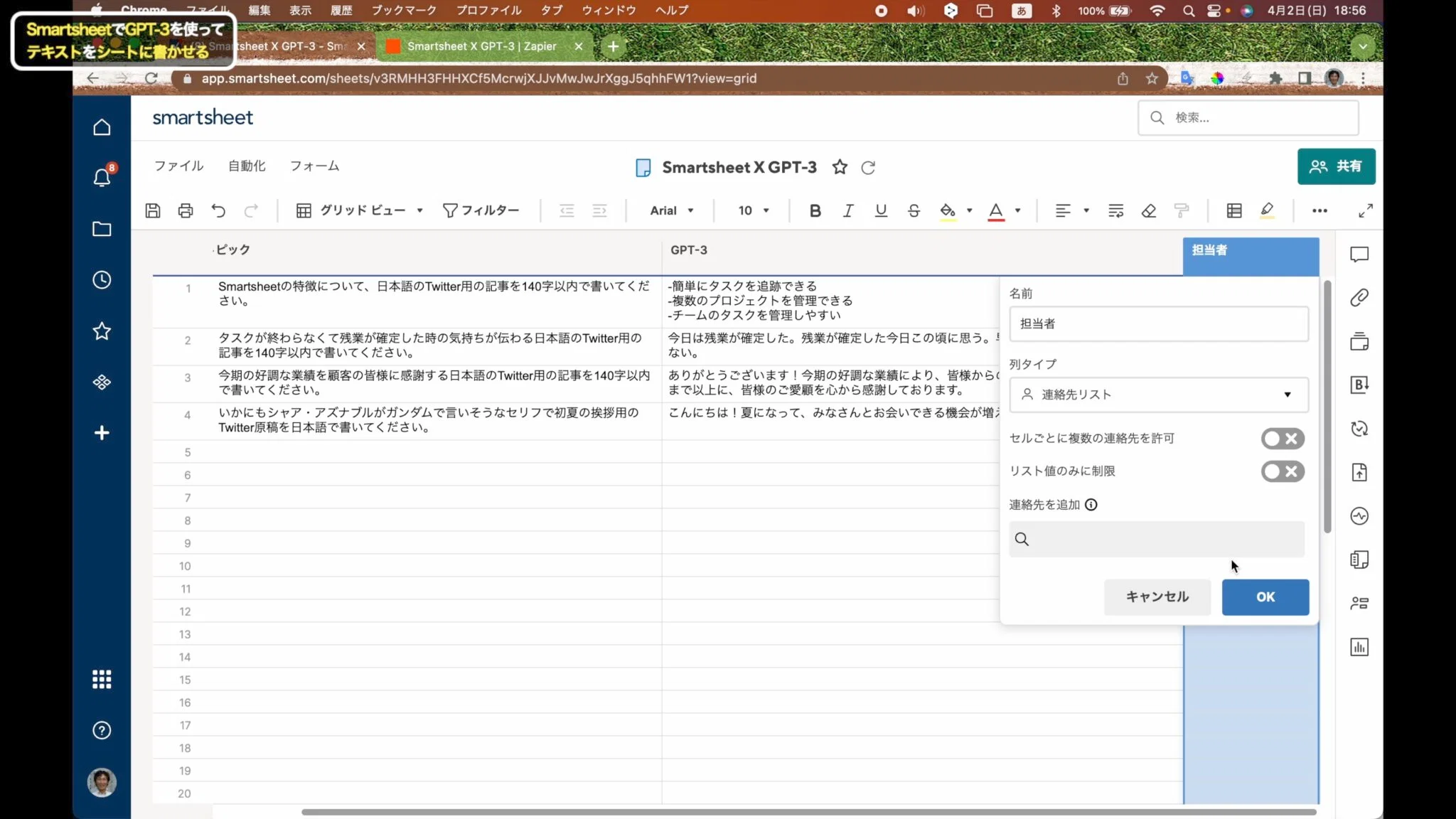This screenshot has width=1456, height=819.
Task: Open the font size 10 dropdown
Action: [x=754, y=210]
